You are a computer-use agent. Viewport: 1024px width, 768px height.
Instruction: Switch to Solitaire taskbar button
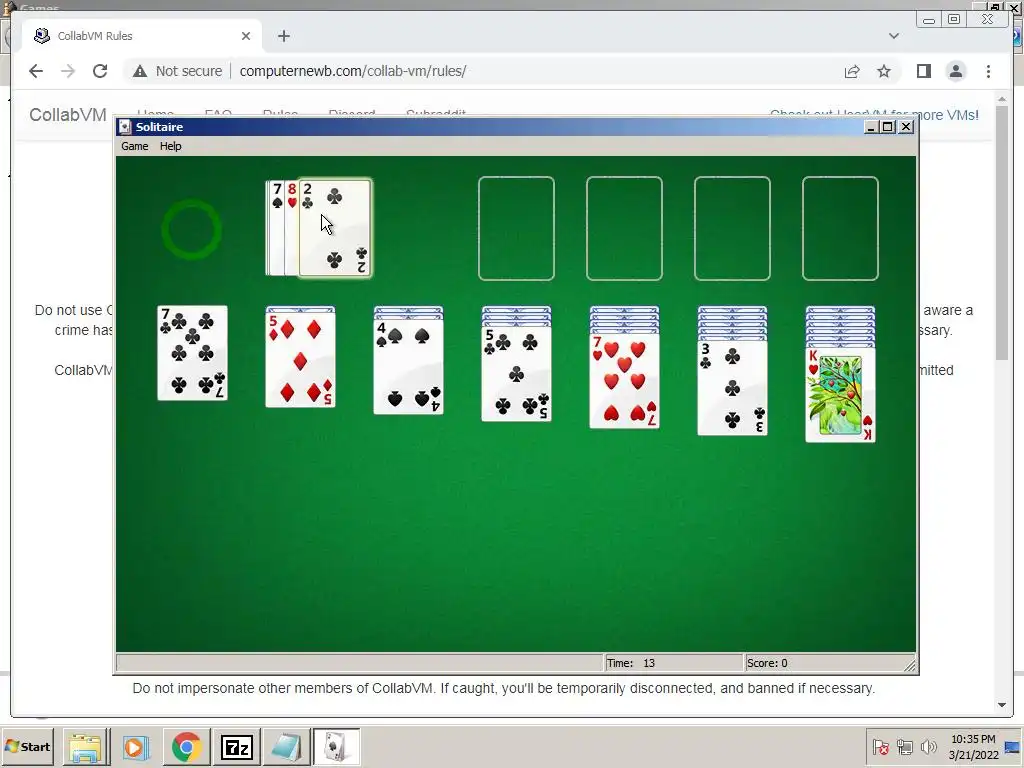coord(336,747)
